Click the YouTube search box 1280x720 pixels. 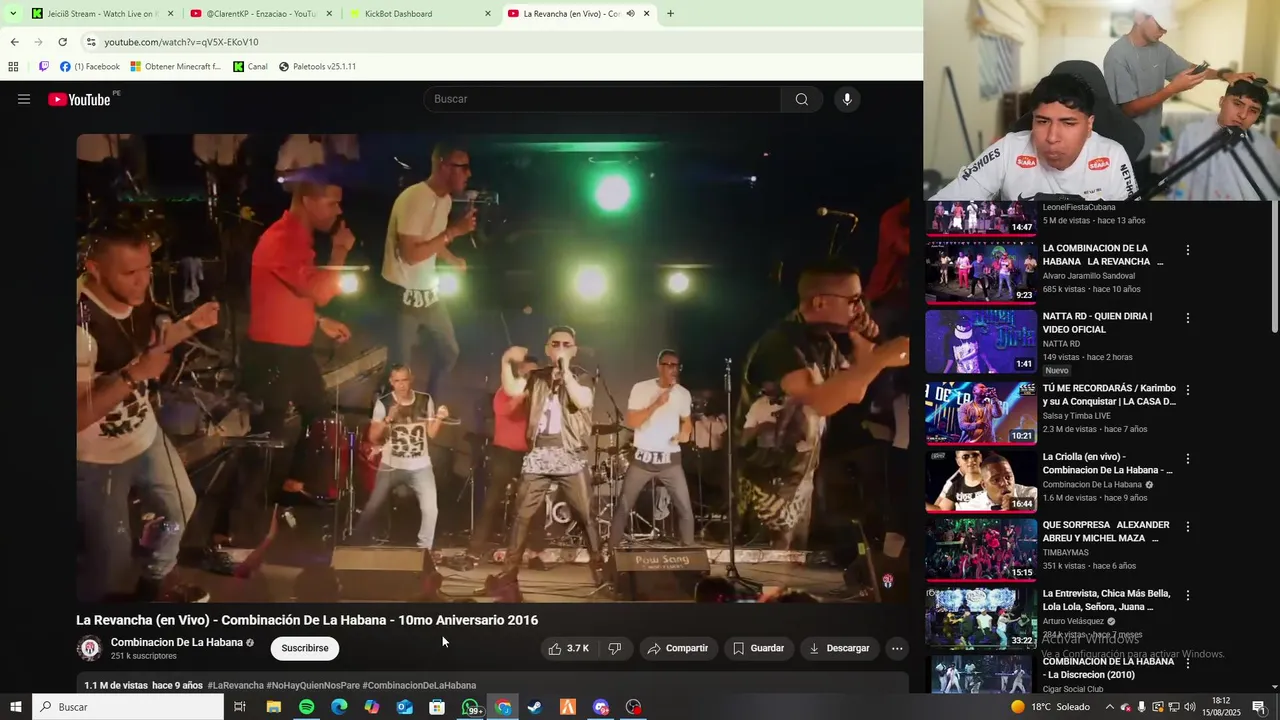coord(603,99)
